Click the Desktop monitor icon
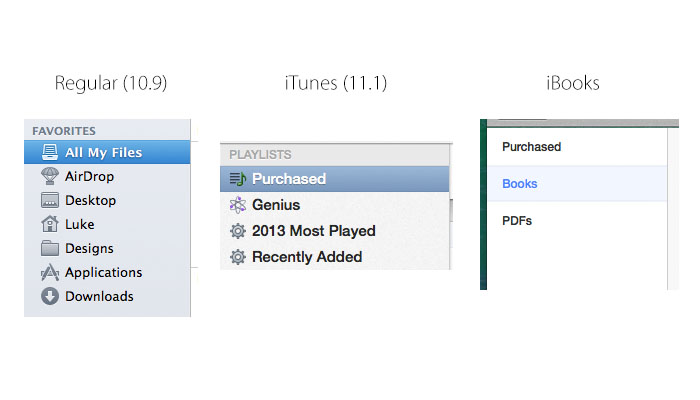 click(x=50, y=200)
